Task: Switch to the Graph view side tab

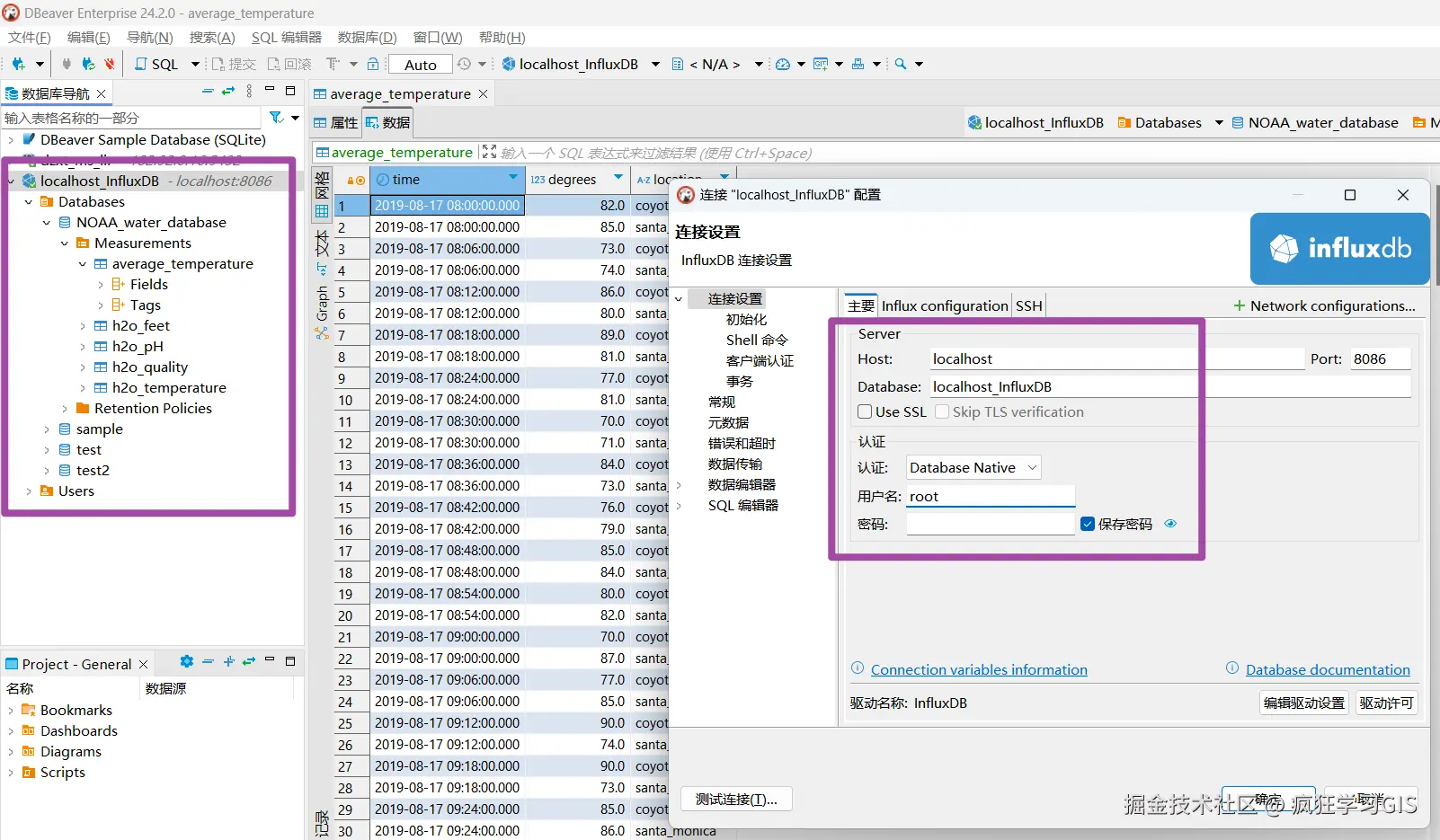Action: (322, 311)
